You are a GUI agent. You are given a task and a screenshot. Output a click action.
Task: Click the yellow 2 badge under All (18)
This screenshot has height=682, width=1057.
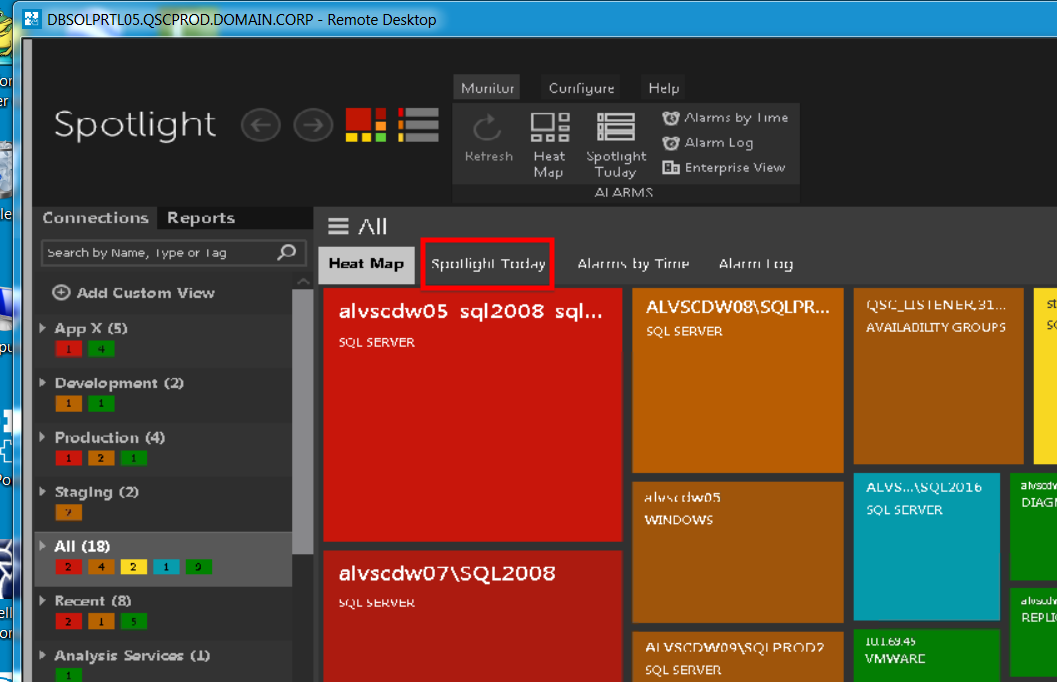(x=133, y=567)
